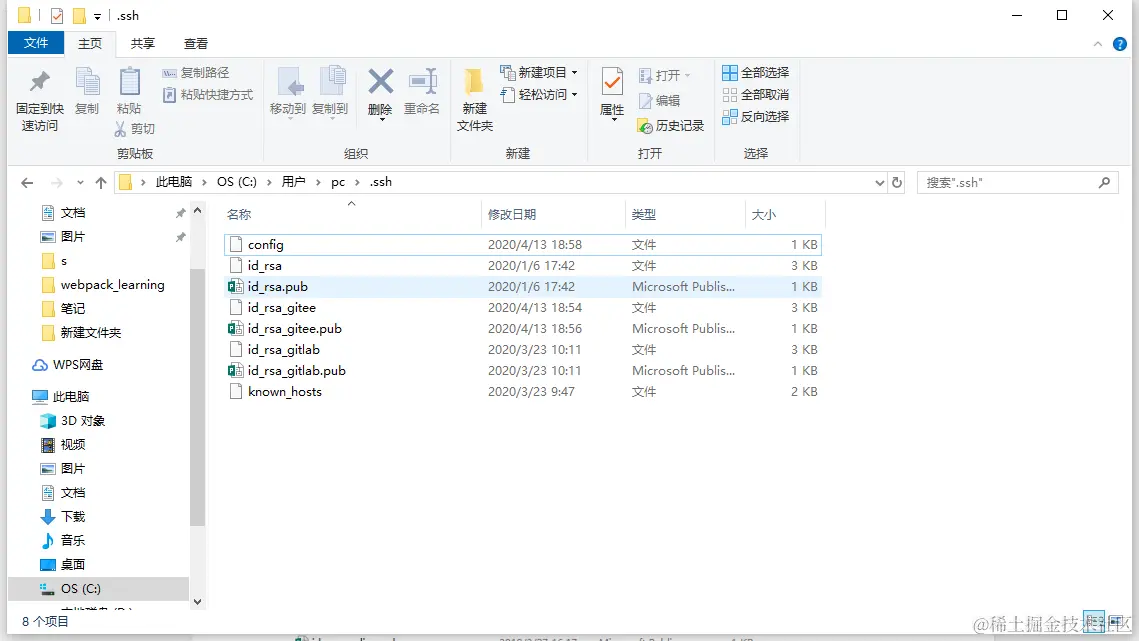Select 此电脑 in navigation pane
The height and width of the screenshot is (641, 1139).
(x=61, y=397)
